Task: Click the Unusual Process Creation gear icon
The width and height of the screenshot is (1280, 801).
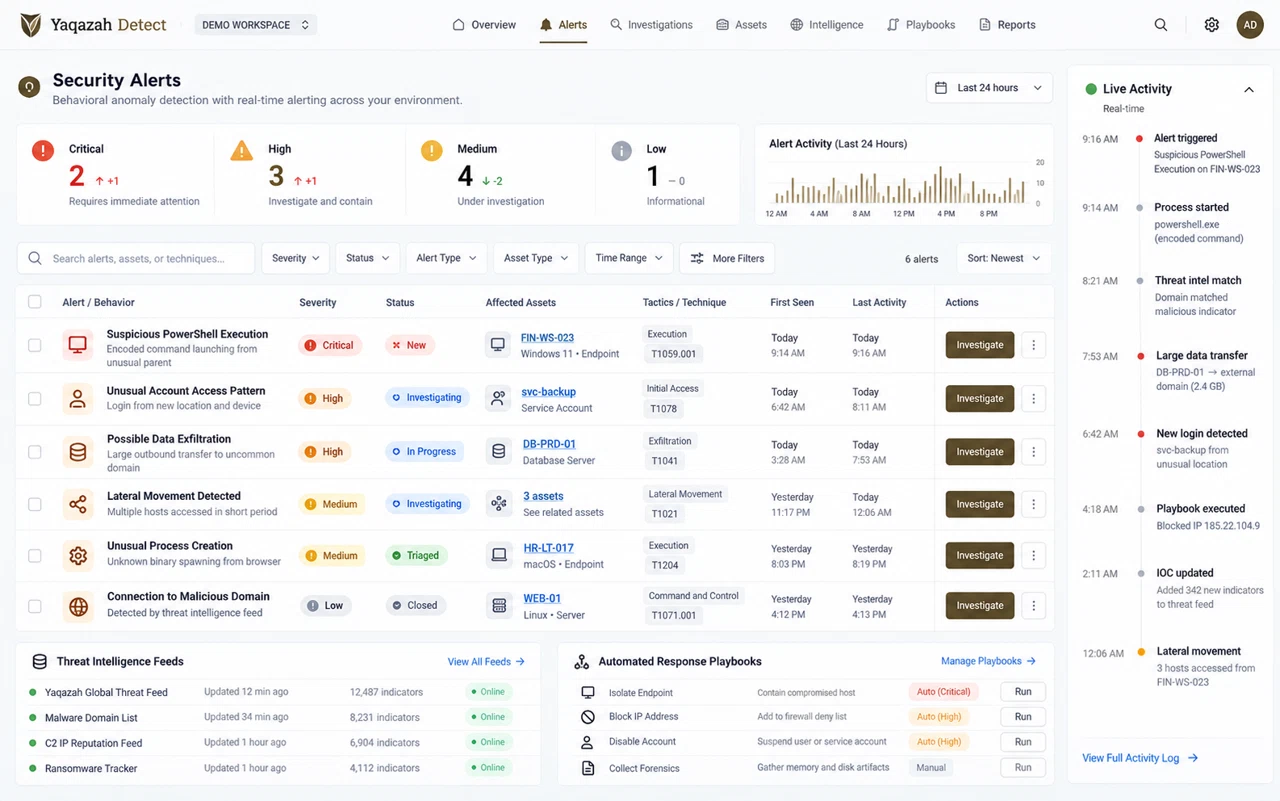Action: [78, 555]
